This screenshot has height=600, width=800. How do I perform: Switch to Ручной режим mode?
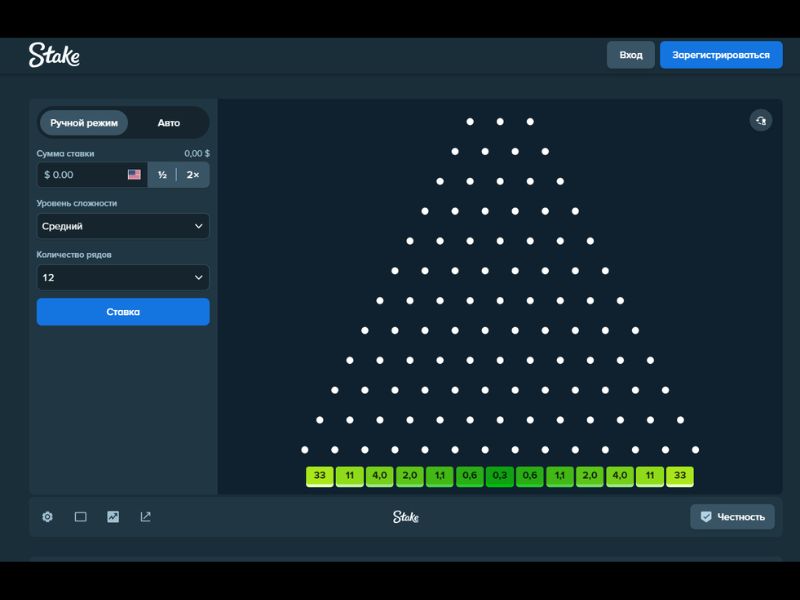pos(84,123)
